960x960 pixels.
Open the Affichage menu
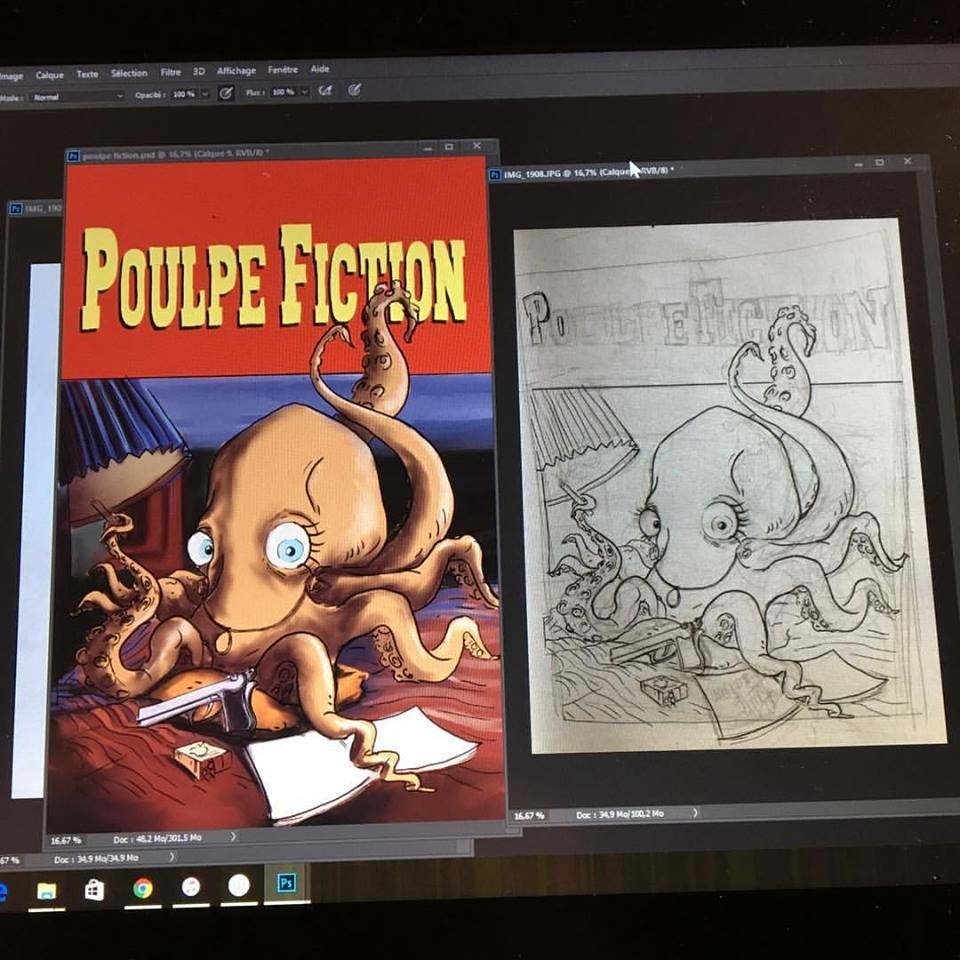[236, 70]
